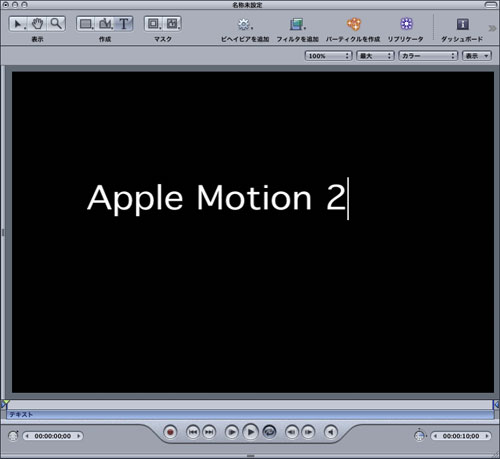This screenshot has width=500, height=459.
Task: Go to start of project
Action: tap(193, 432)
